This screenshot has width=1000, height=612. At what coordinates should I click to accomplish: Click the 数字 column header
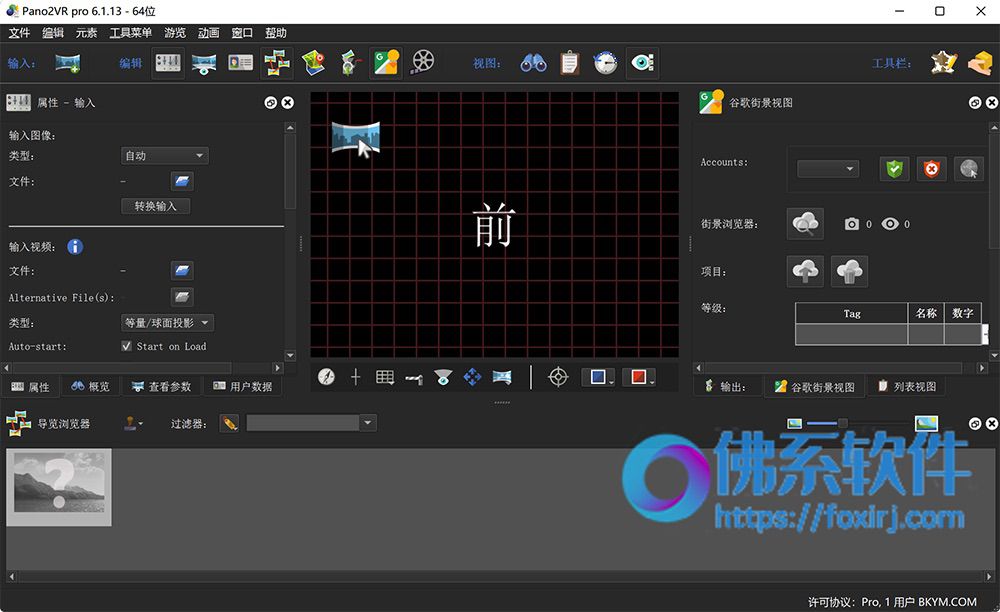point(962,314)
